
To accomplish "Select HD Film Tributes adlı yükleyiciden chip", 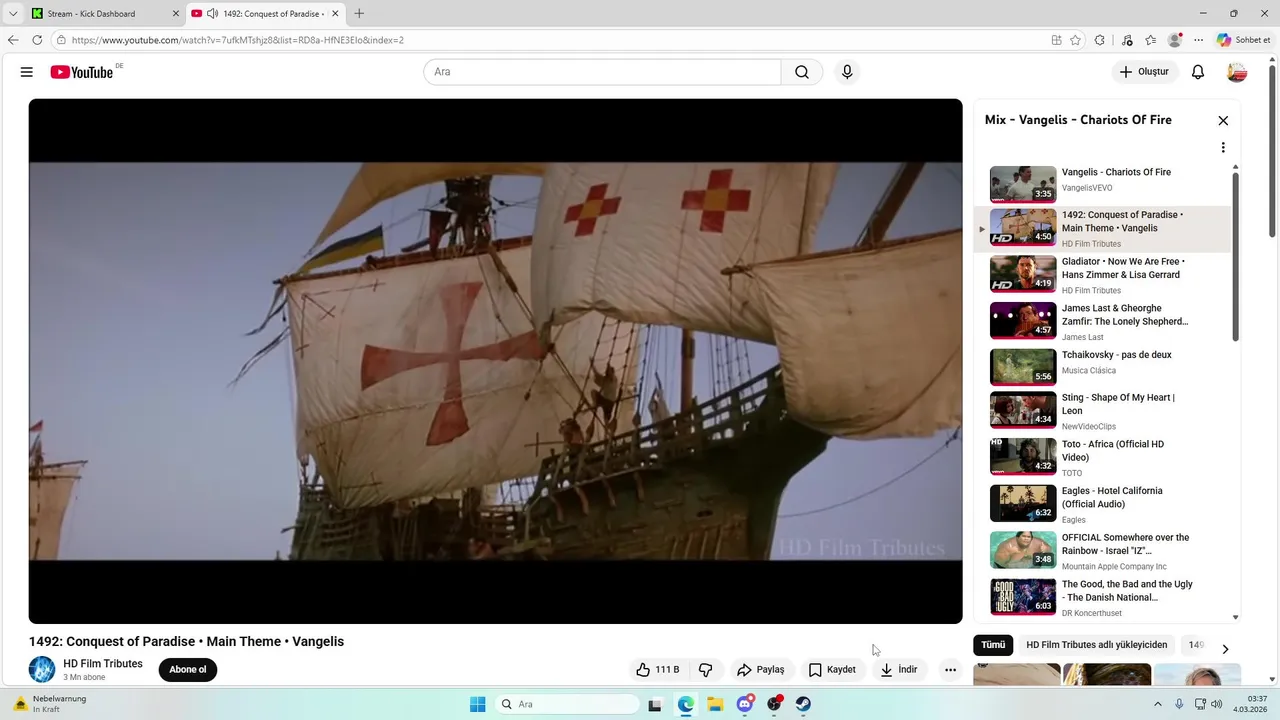I will [x=1097, y=645].
